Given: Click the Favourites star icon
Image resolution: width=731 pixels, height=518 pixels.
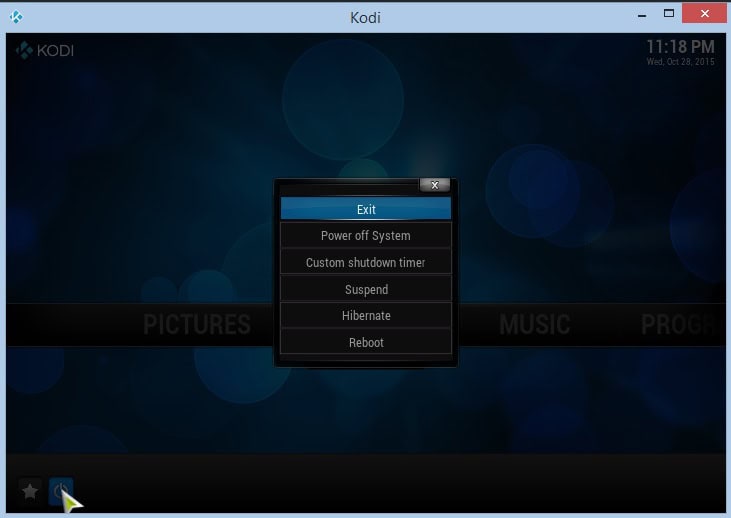Looking at the screenshot, I should [x=30, y=491].
